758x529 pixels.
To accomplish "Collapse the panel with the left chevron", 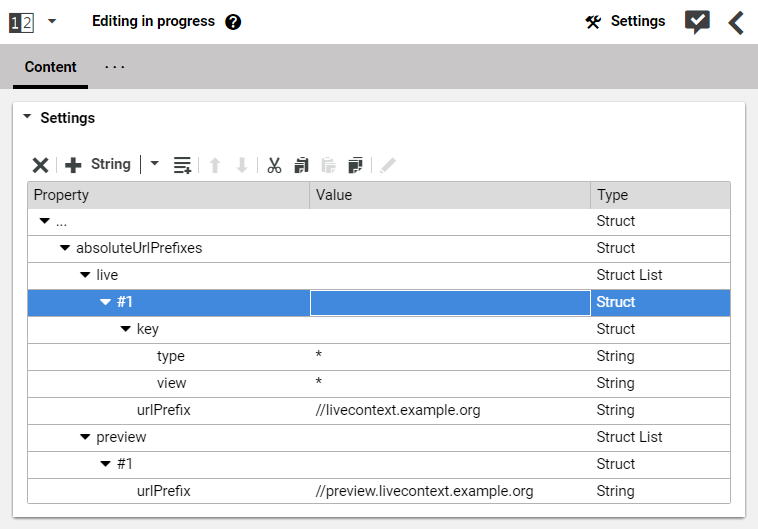I will pos(736,23).
